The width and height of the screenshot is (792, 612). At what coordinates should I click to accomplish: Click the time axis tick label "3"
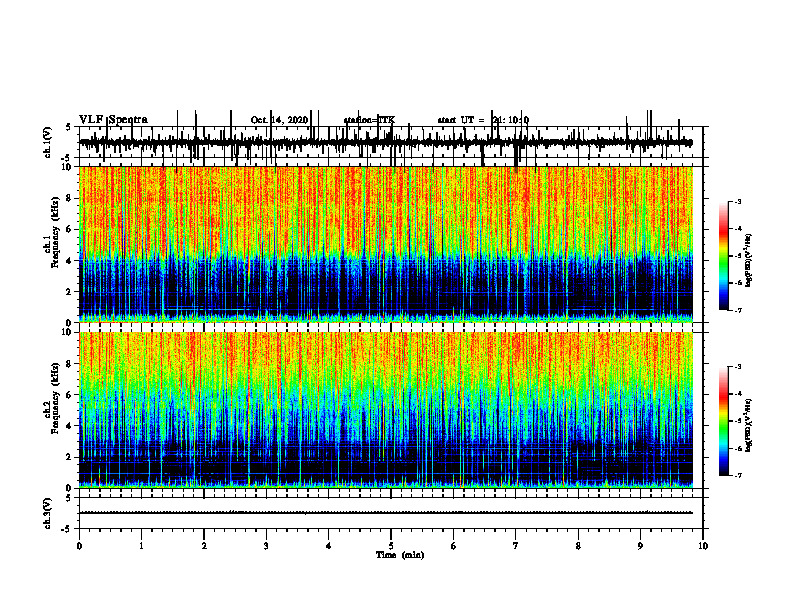tap(266, 546)
